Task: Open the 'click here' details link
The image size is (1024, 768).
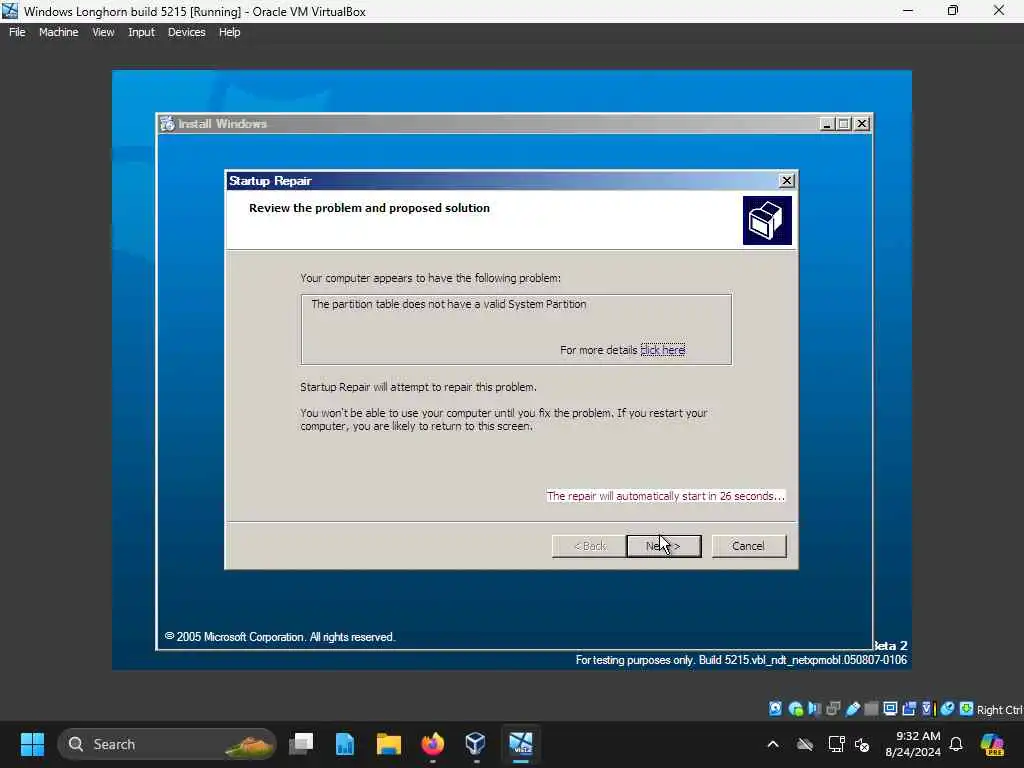Action: click(x=662, y=350)
